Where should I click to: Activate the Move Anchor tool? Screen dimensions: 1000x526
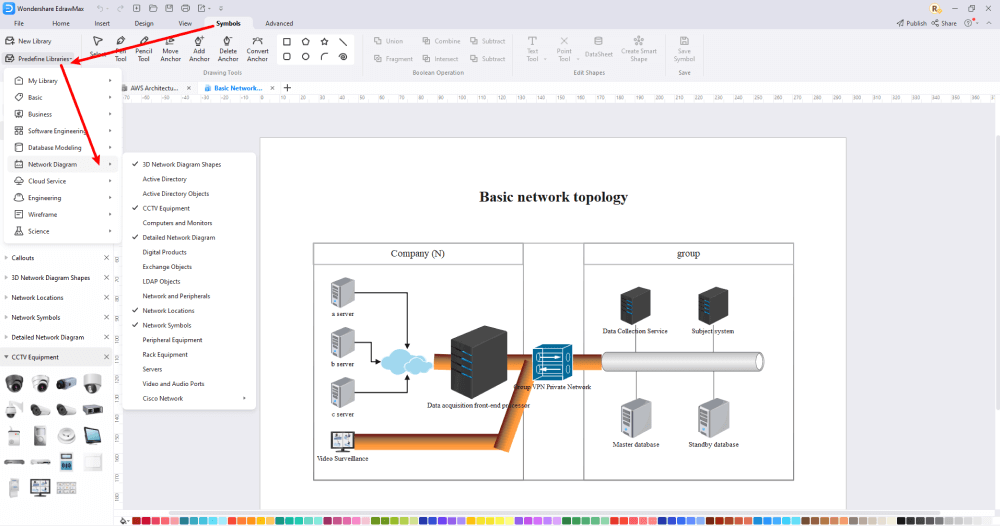(170, 49)
